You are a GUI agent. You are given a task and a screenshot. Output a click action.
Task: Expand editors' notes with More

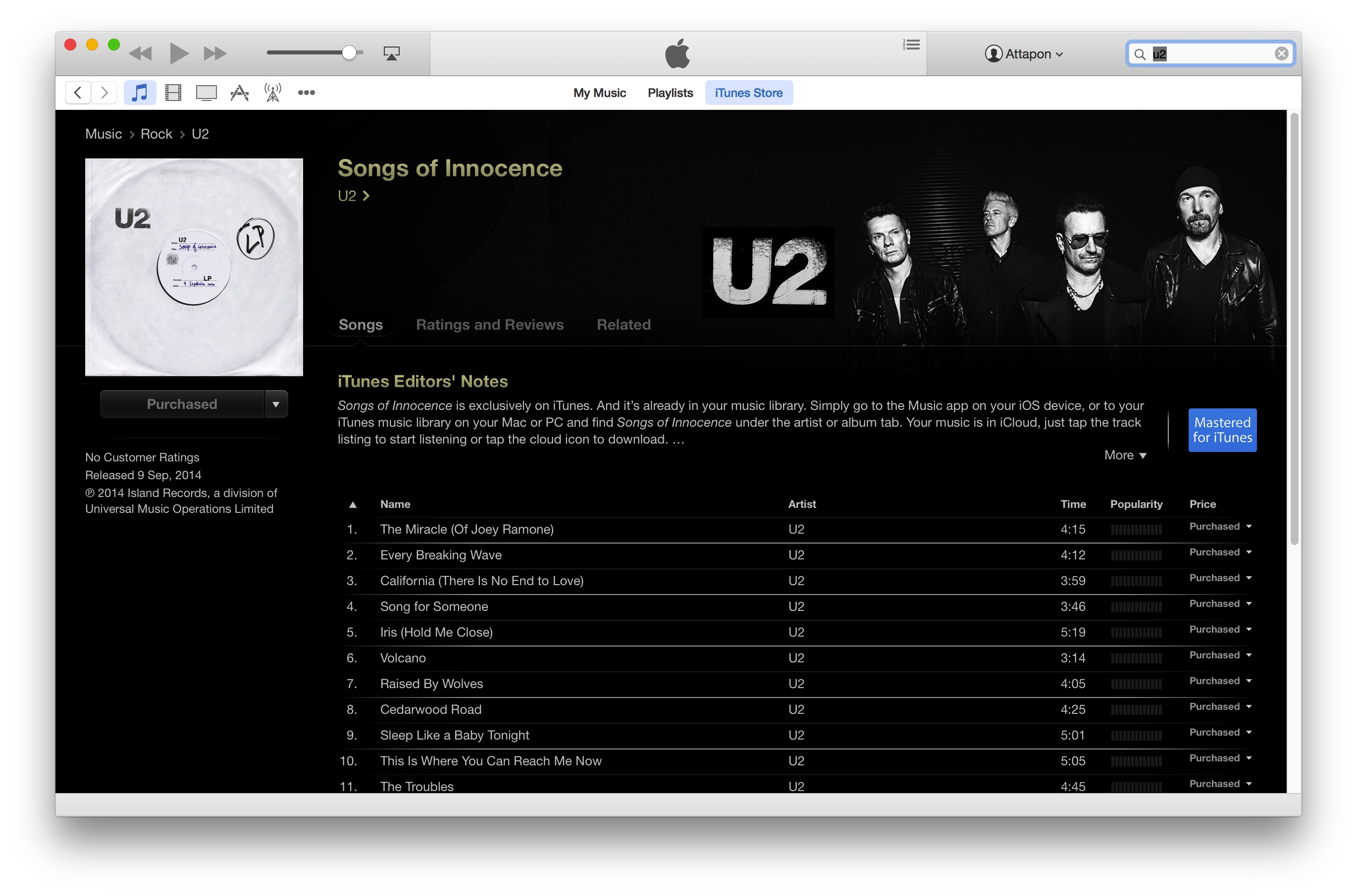point(1125,455)
